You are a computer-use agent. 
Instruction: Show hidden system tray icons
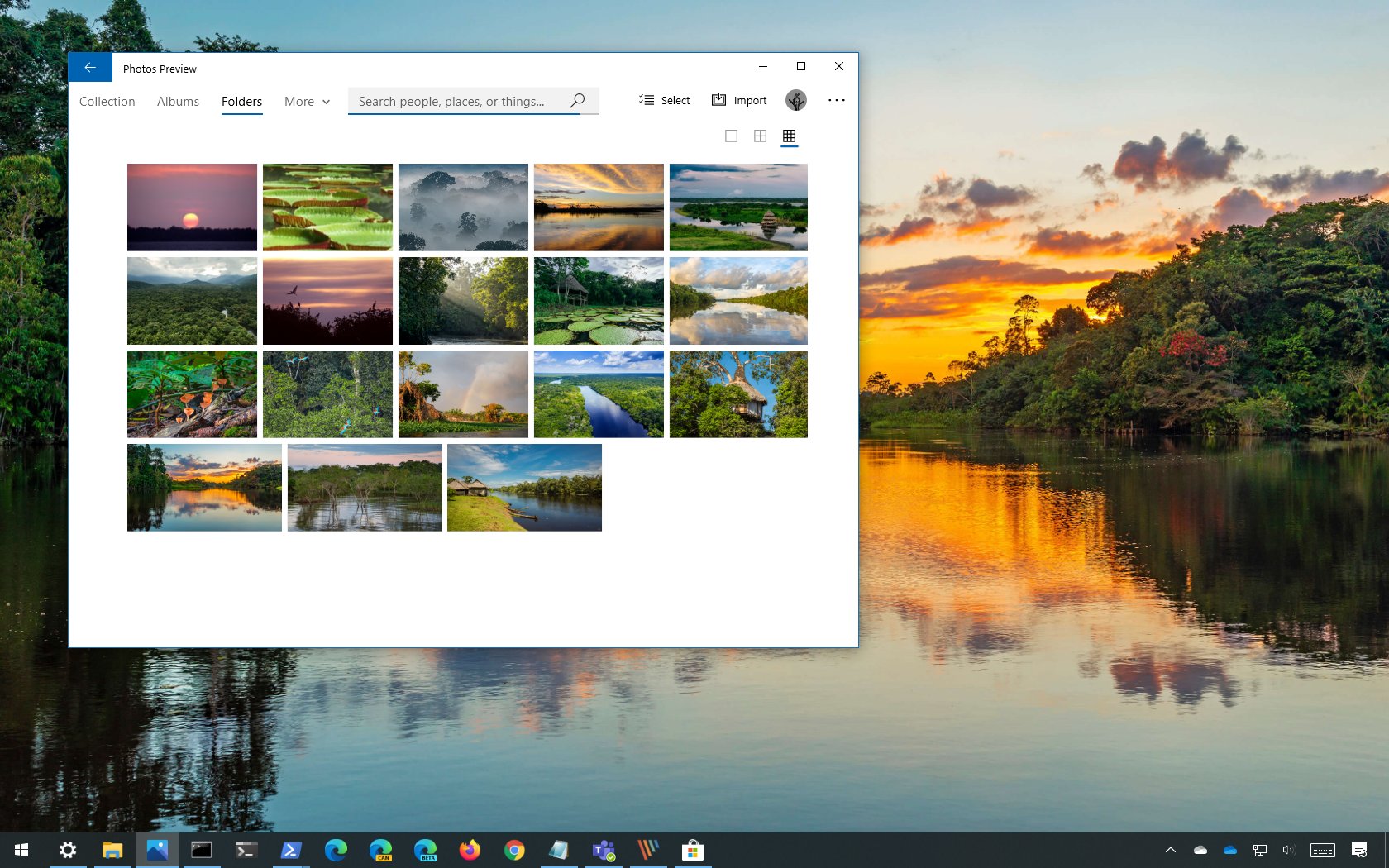1171,850
